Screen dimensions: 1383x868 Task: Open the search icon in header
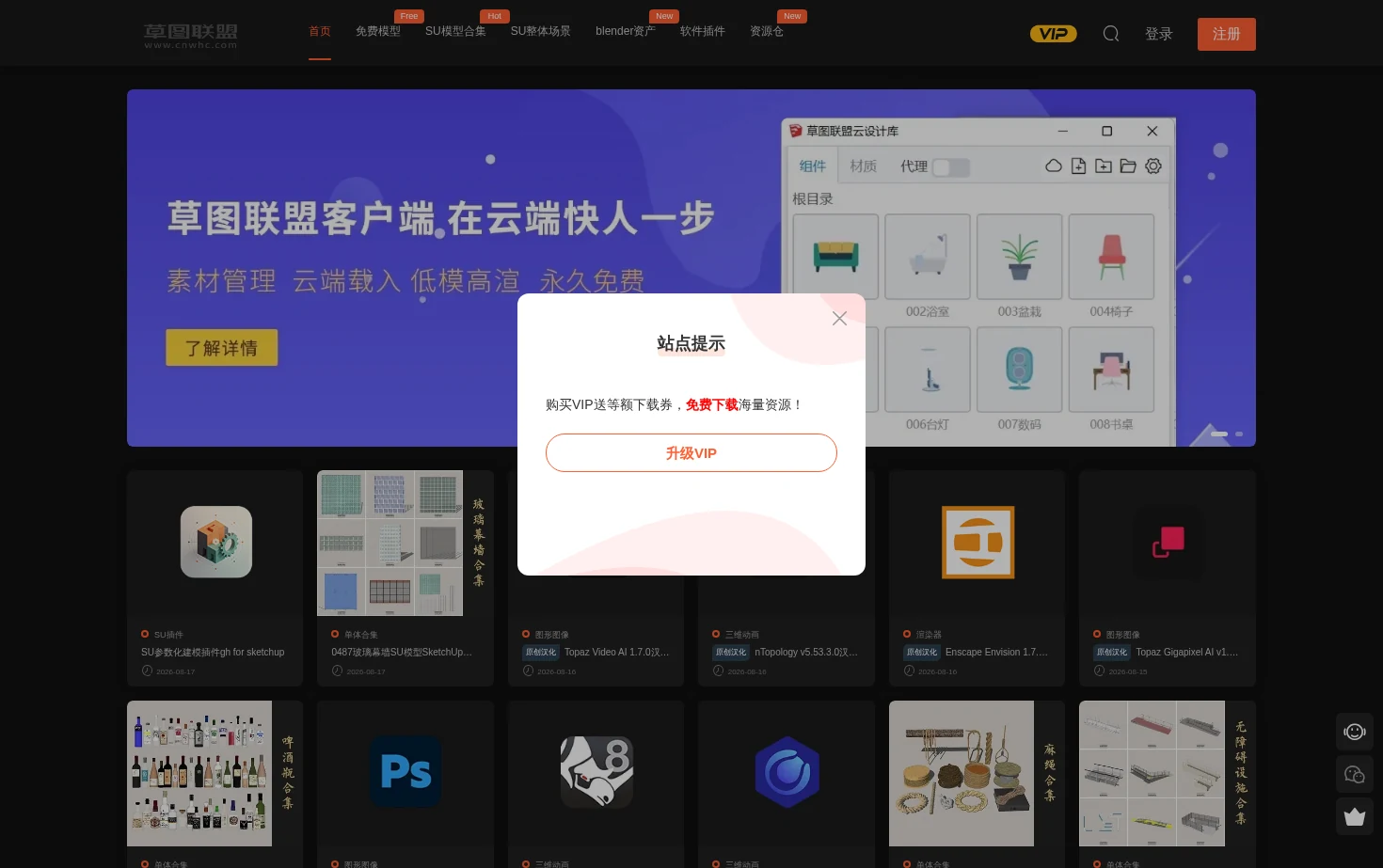pyautogui.click(x=1111, y=34)
